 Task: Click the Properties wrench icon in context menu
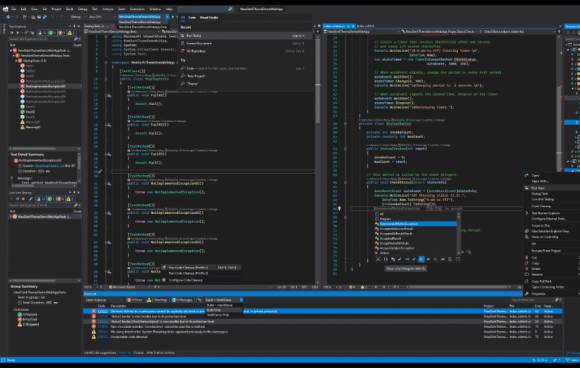[x=527, y=294]
